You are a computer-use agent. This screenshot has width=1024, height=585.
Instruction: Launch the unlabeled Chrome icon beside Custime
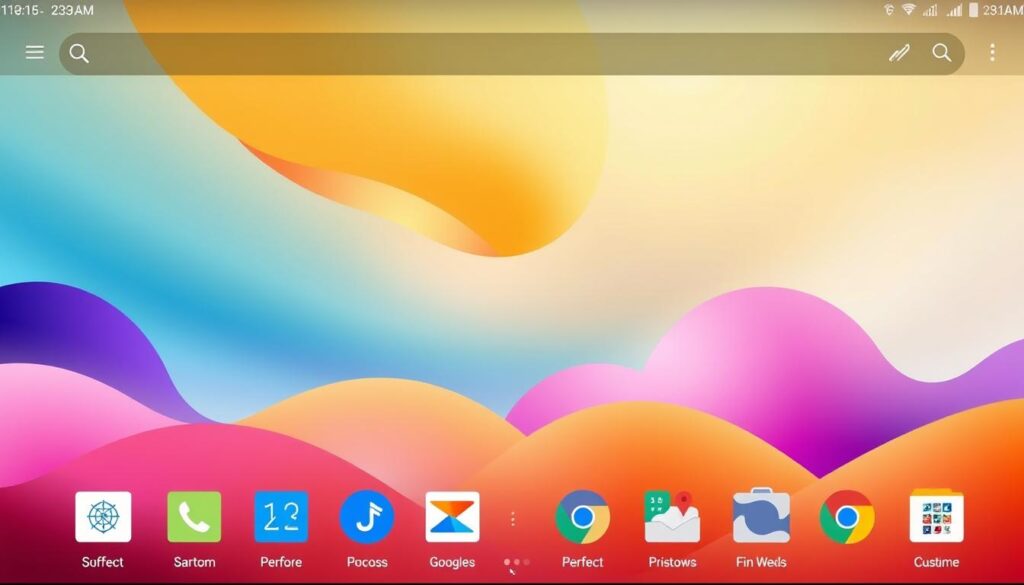[x=847, y=517]
